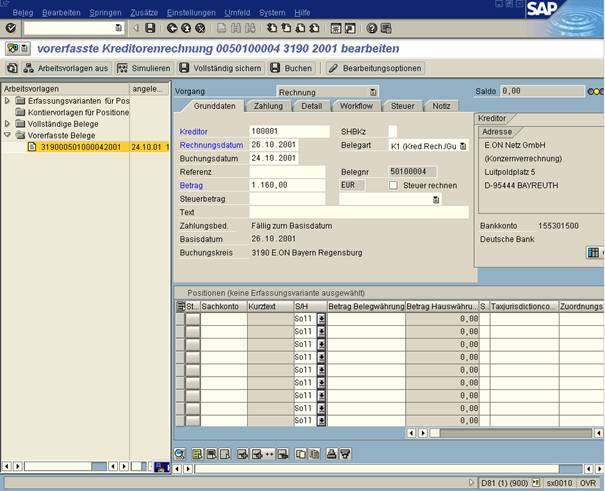Switch to the Notiz tab
The image size is (605, 491).
click(441, 106)
